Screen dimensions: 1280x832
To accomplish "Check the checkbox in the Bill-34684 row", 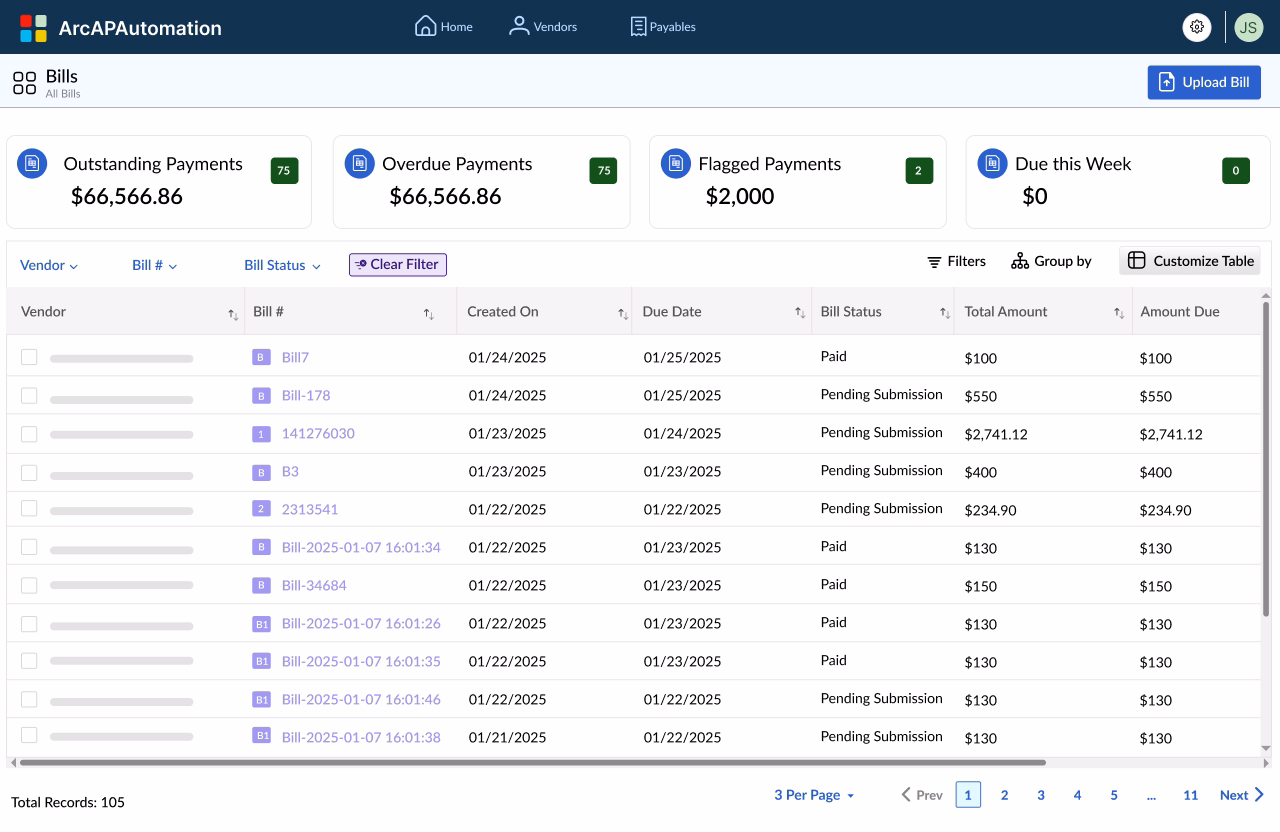I will click(x=29, y=585).
